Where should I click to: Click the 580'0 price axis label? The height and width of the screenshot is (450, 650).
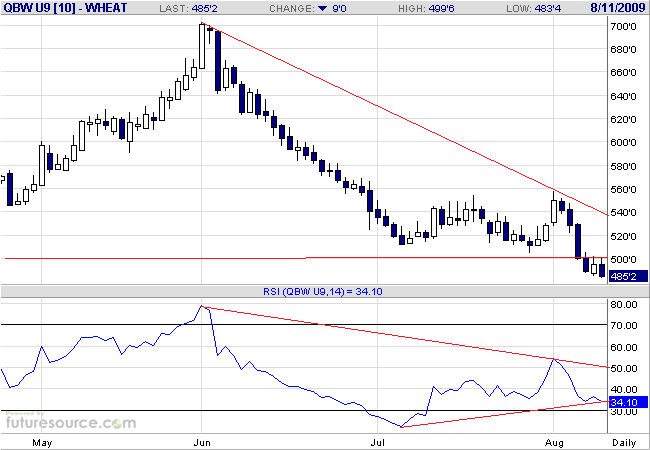(x=623, y=167)
